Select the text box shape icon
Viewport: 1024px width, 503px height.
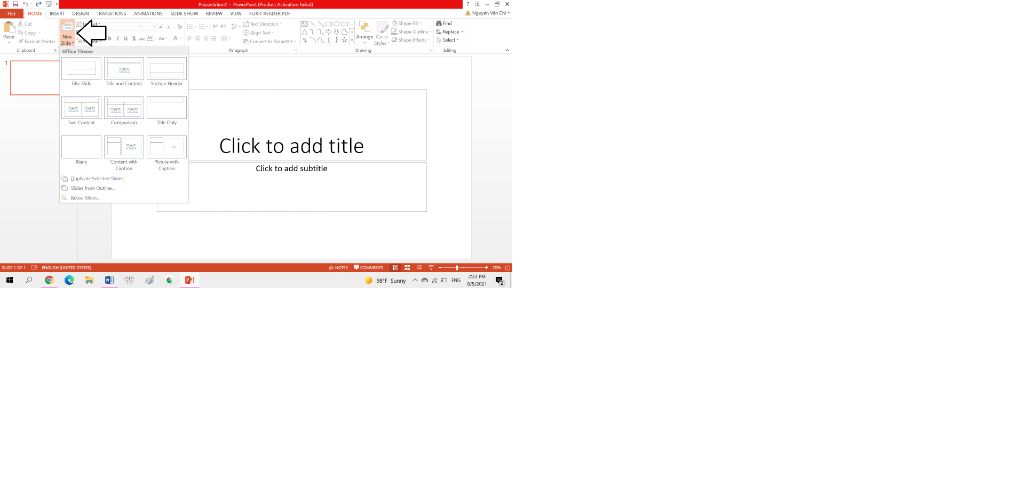[304, 24]
